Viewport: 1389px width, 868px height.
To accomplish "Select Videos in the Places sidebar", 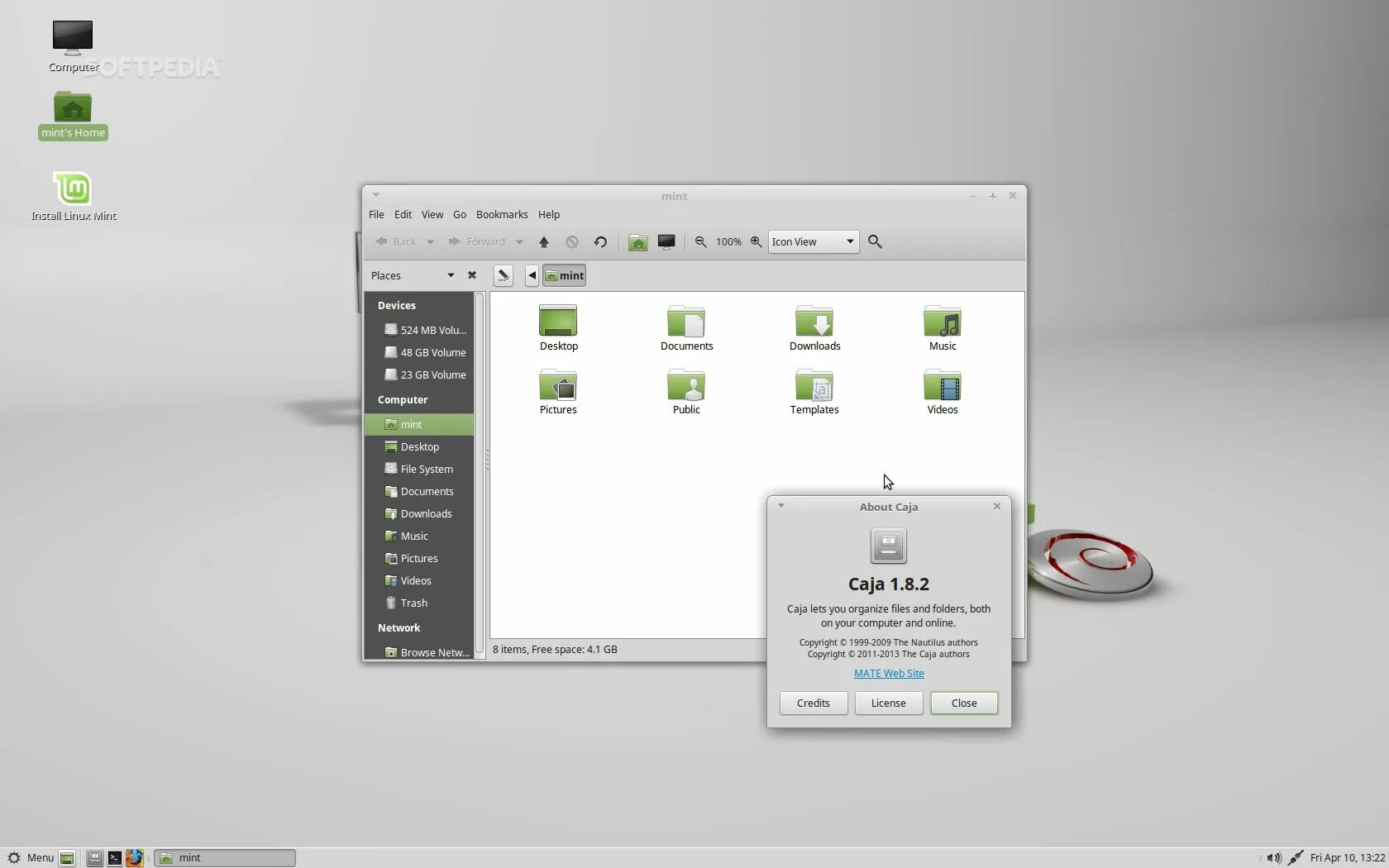I will 419,580.
